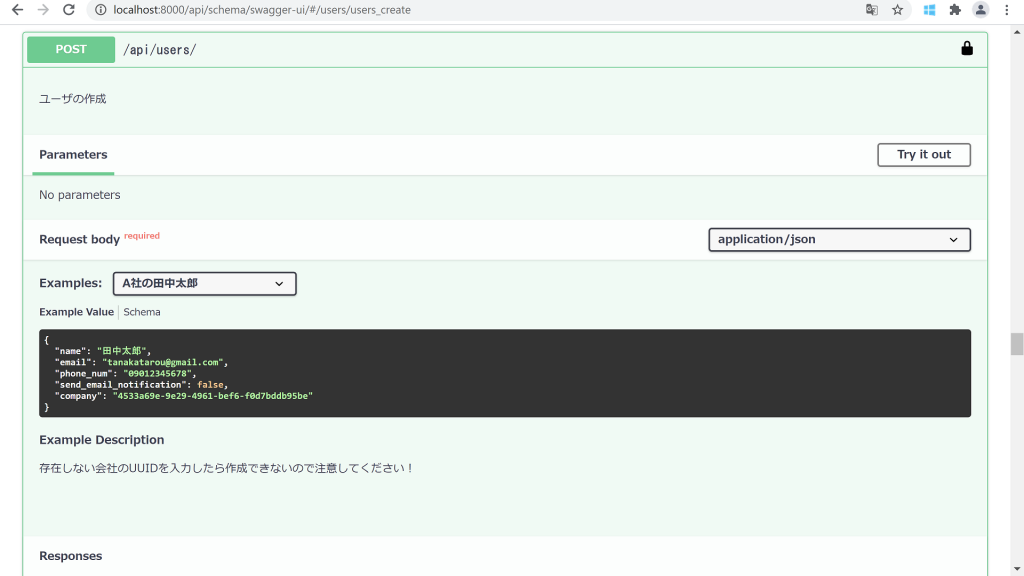This screenshot has width=1024, height=576.
Task: Open the Chrome profile avatar
Action: click(x=980, y=10)
